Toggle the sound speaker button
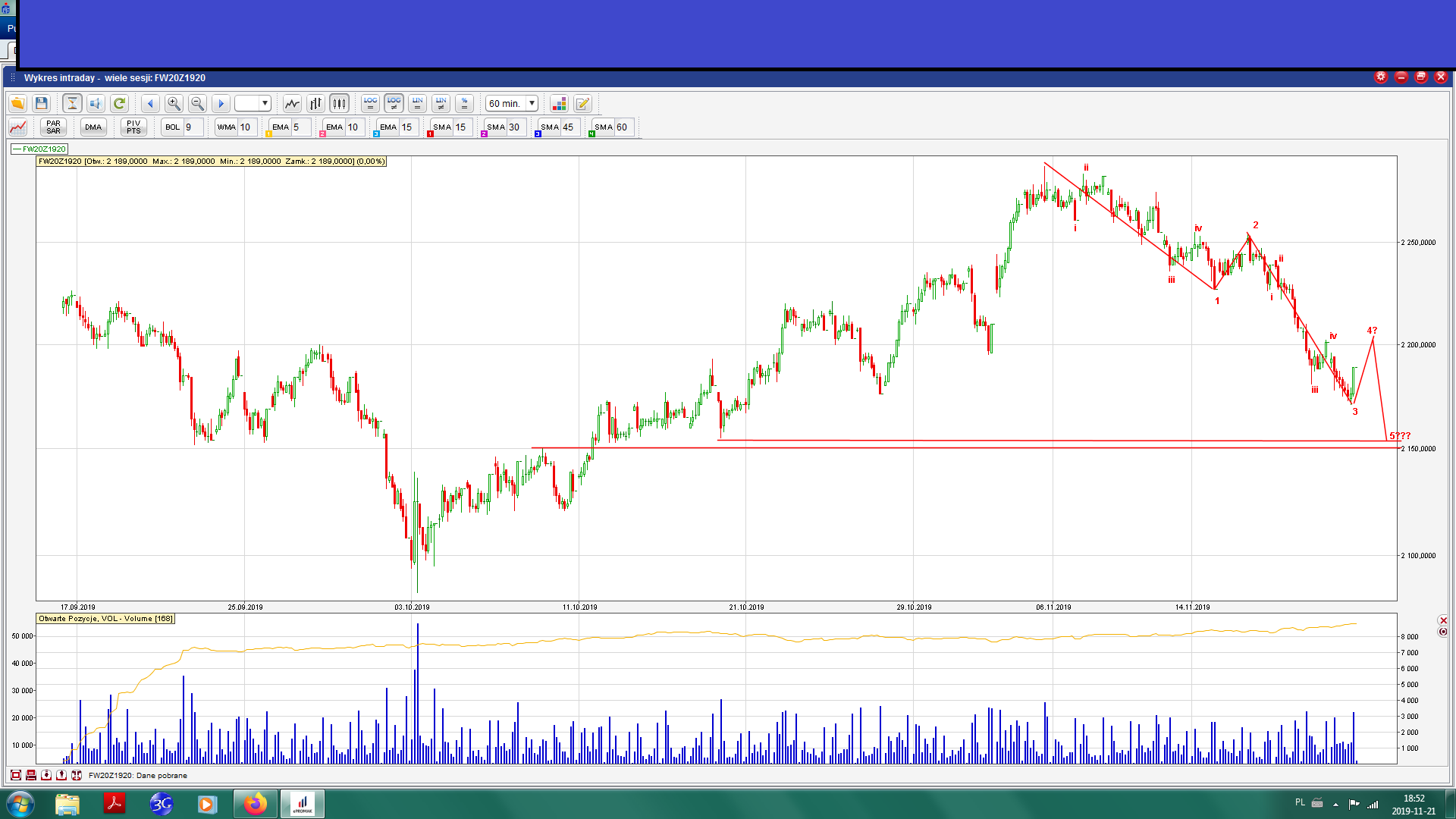This screenshot has width=1456, height=819. click(x=96, y=104)
